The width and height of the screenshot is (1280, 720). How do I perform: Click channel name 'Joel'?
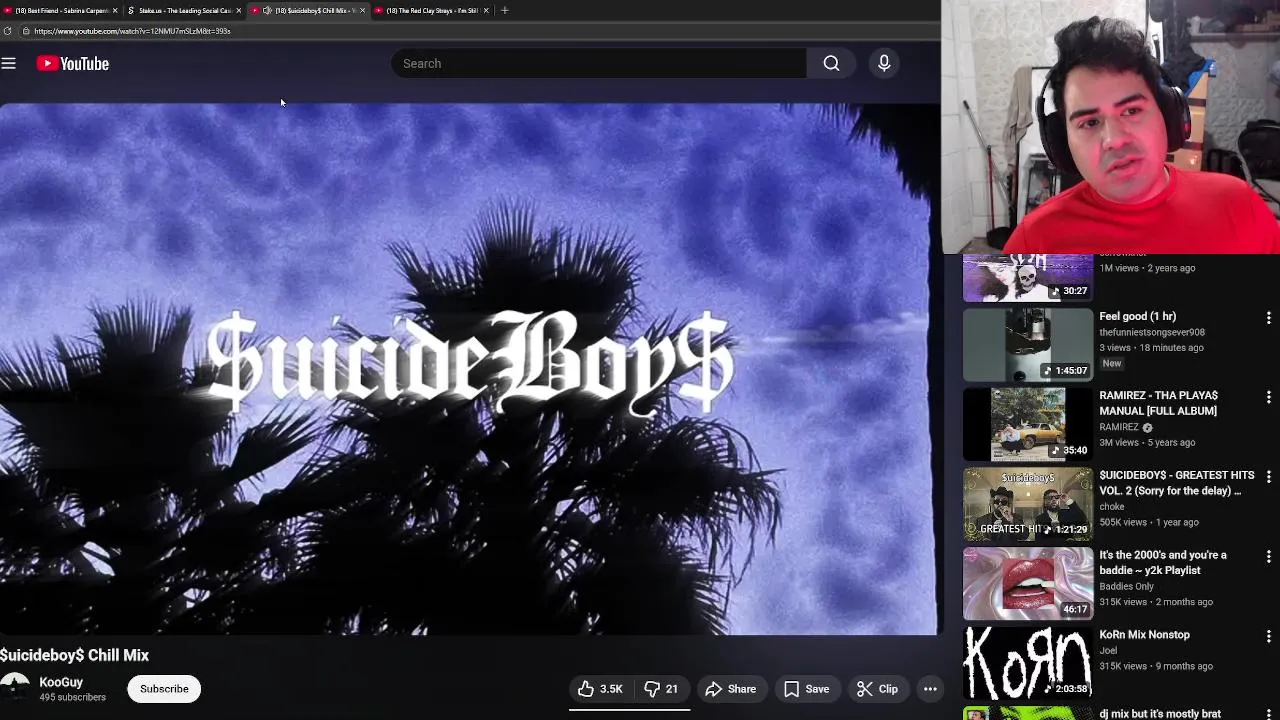(1108, 650)
